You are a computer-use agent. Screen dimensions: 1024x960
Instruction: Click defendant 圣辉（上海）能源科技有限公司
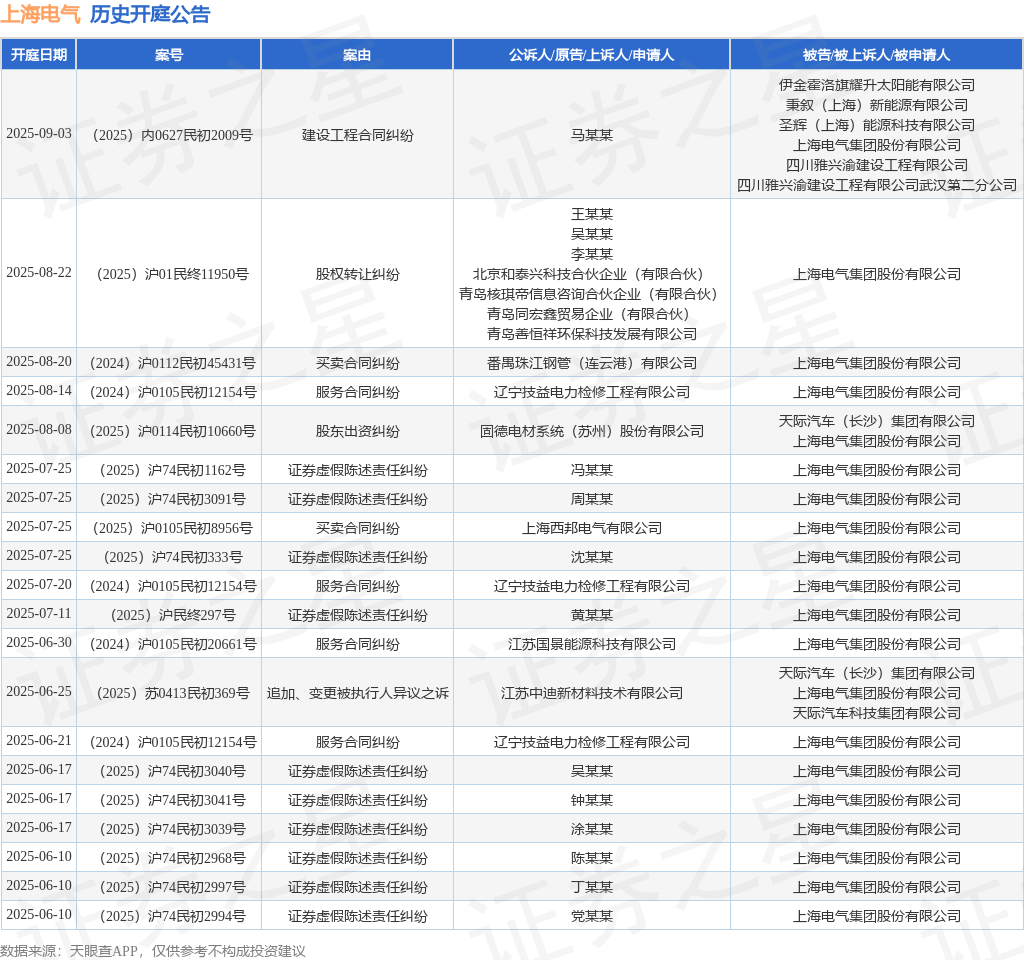[876, 125]
